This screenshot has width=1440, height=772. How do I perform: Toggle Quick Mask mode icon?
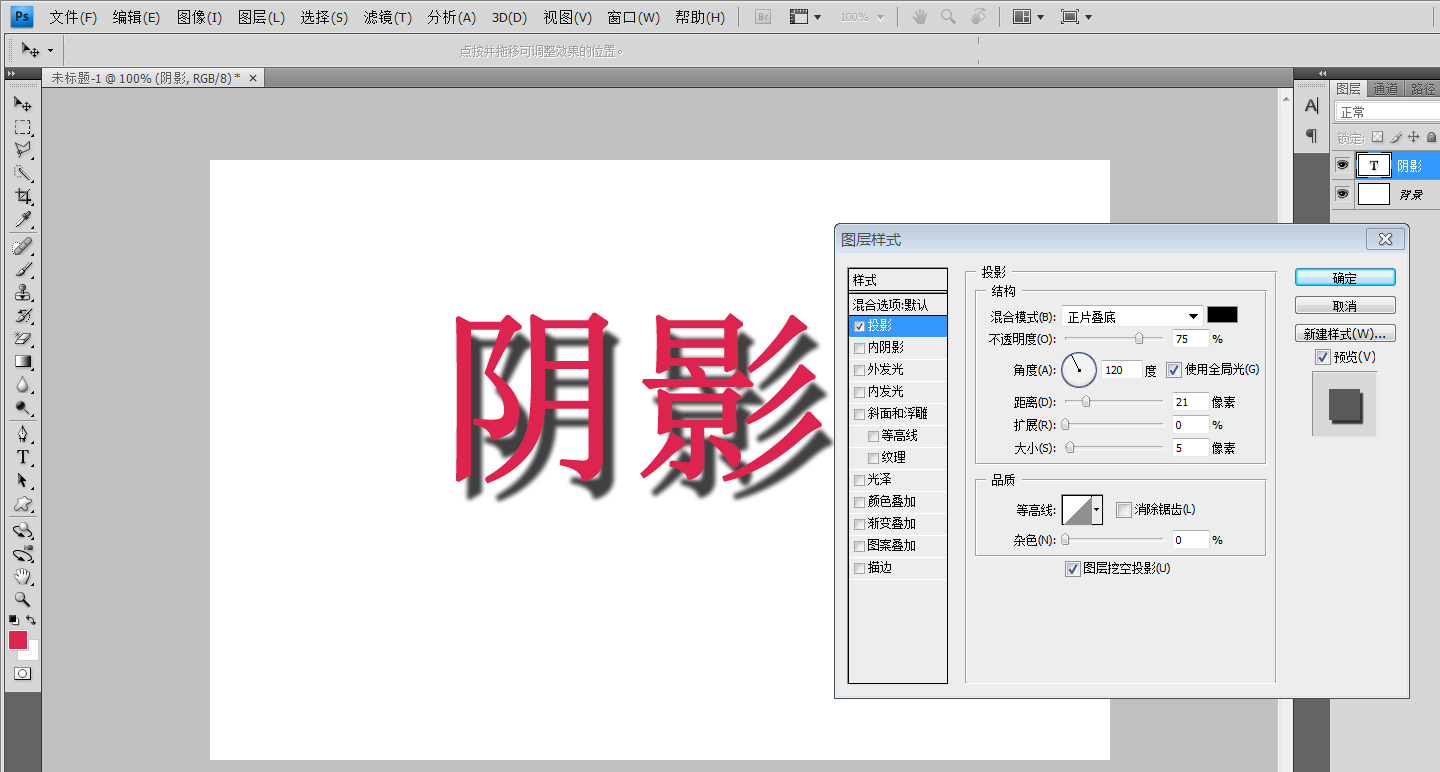[22, 674]
